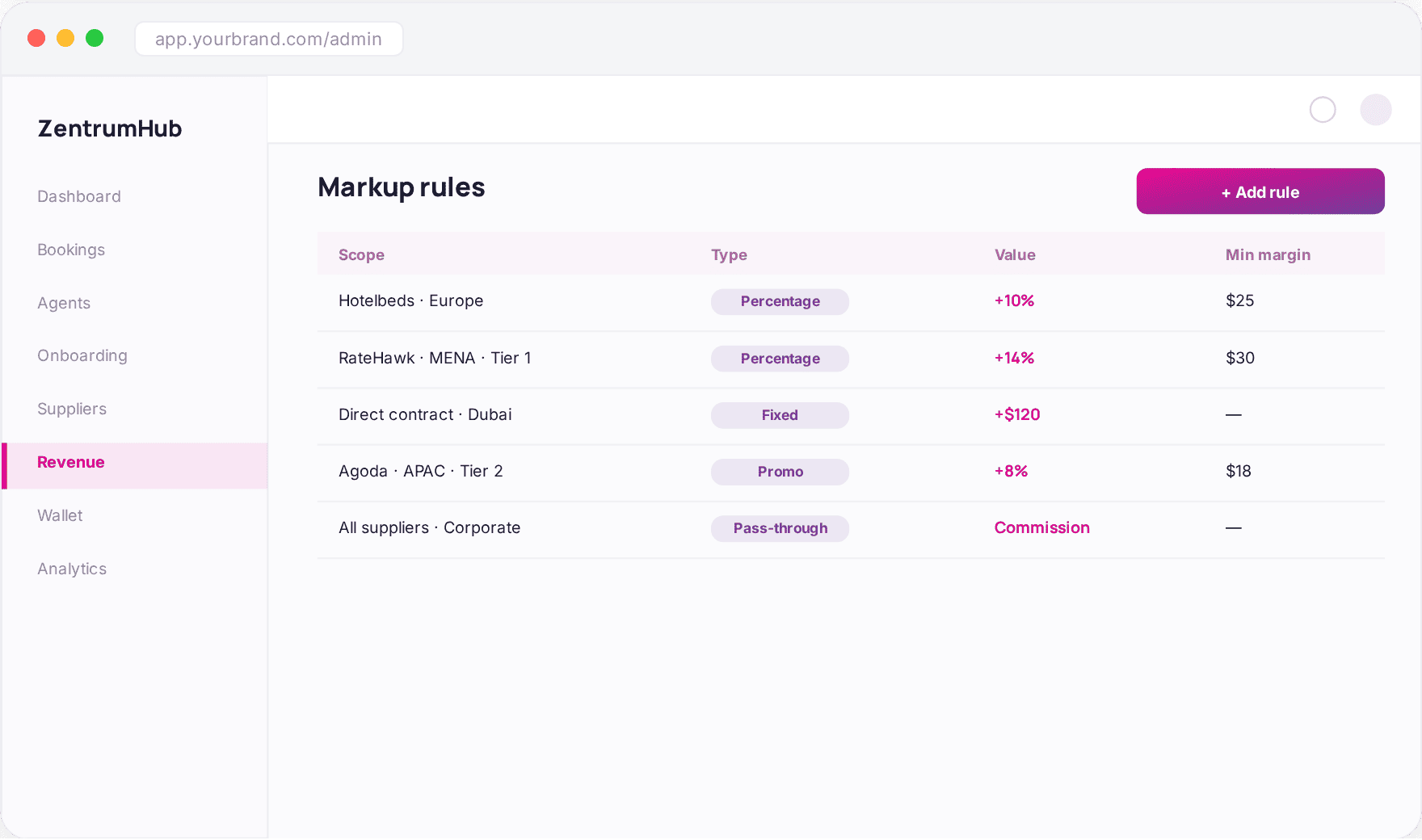1422x840 pixels.
Task: Click the Percentage badge for Hotelbeds
Action: tap(780, 302)
